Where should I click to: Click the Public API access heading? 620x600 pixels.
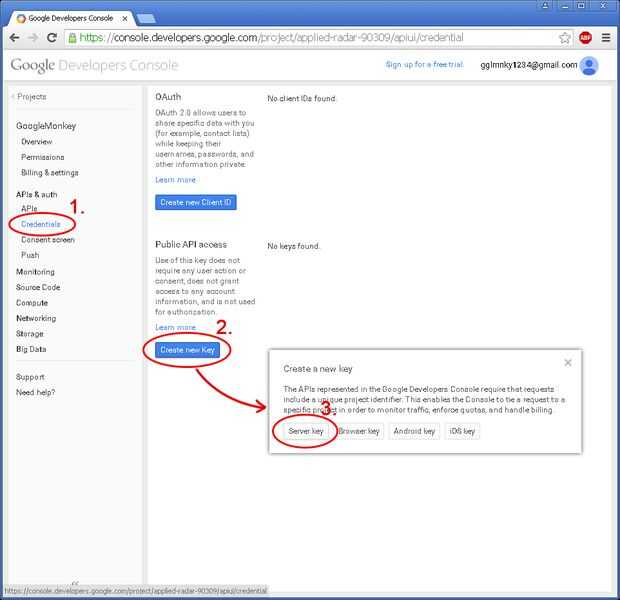coord(191,244)
